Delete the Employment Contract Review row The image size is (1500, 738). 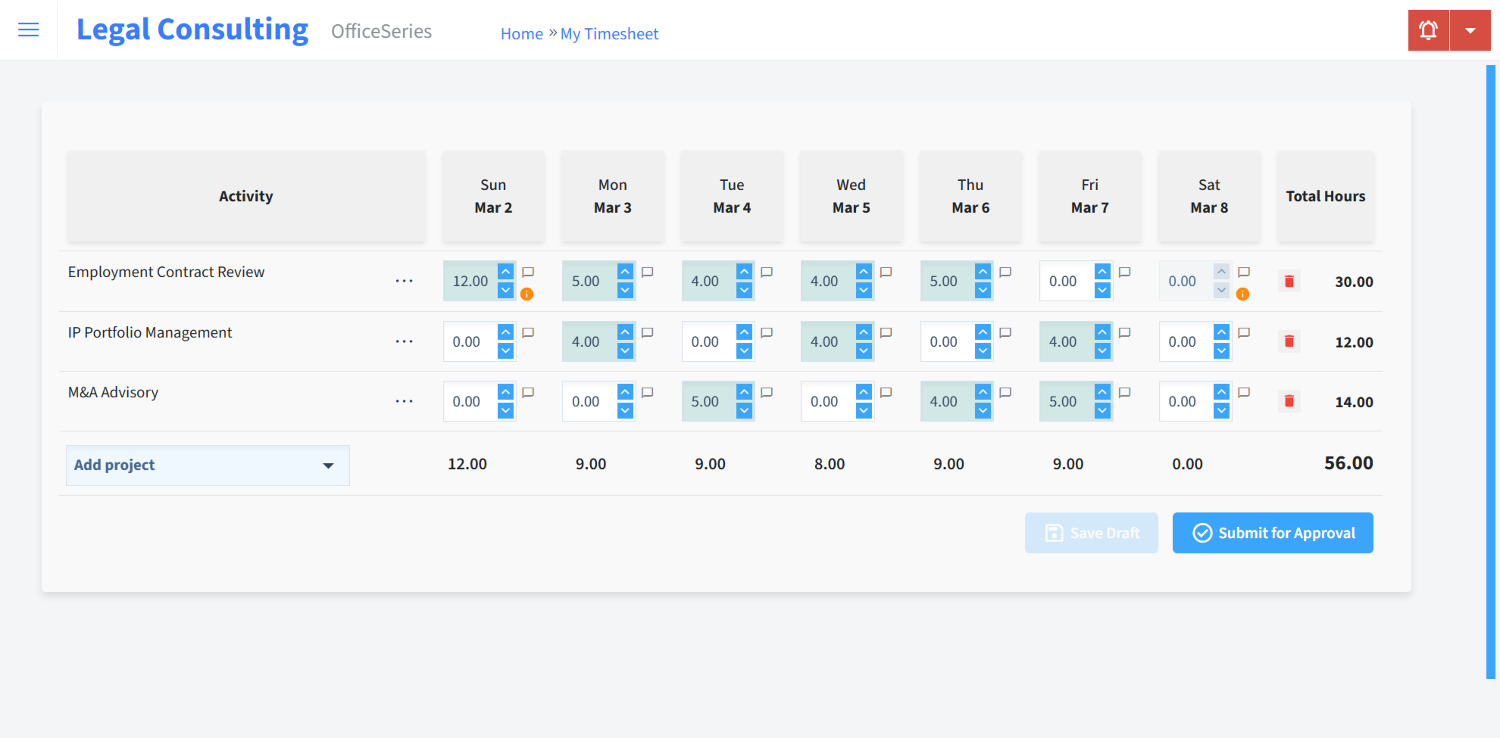(1288, 281)
